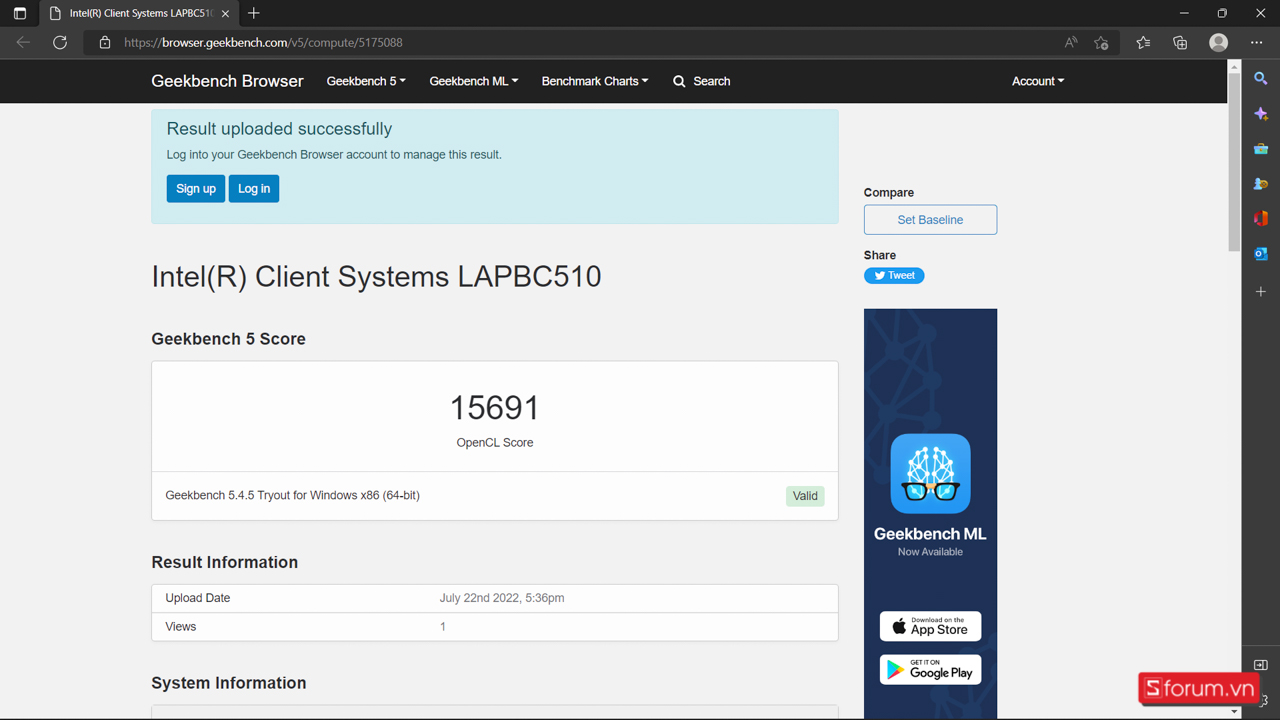Click scrollbar up arrow
Screen dimensions: 1280x720
(1234, 66)
